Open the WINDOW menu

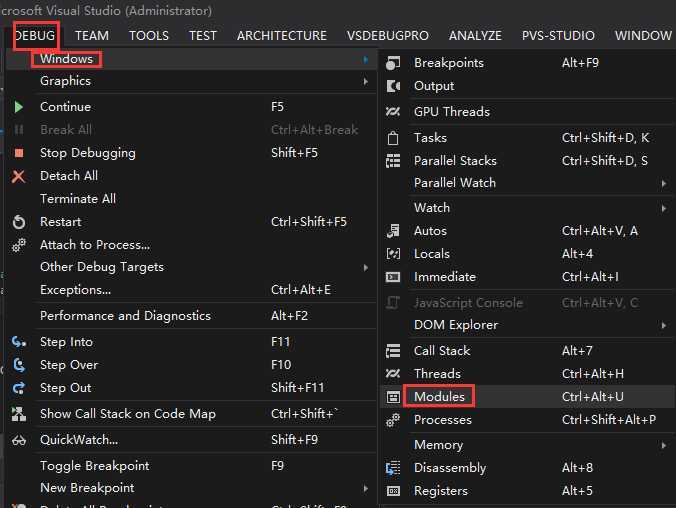[643, 35]
